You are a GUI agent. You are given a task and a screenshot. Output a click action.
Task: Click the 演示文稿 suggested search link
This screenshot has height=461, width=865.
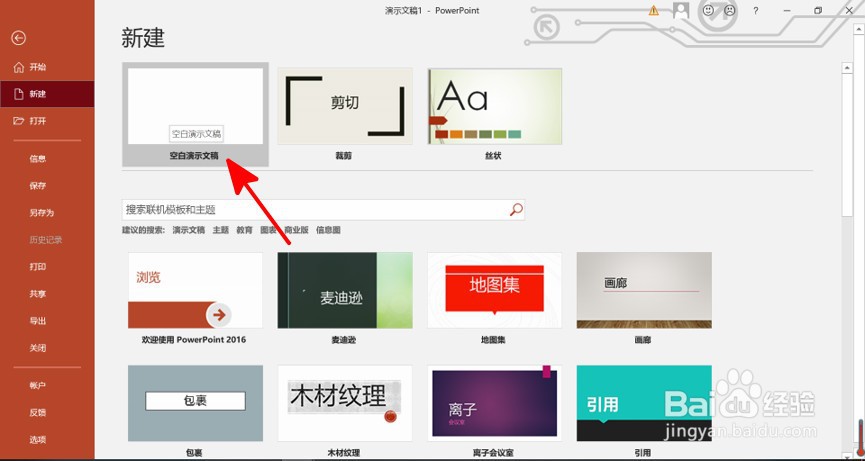[x=189, y=230]
